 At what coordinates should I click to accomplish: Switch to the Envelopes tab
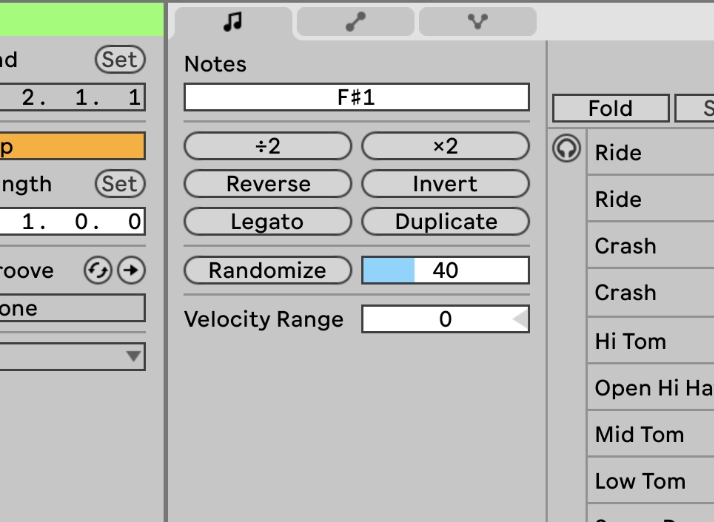(355, 21)
